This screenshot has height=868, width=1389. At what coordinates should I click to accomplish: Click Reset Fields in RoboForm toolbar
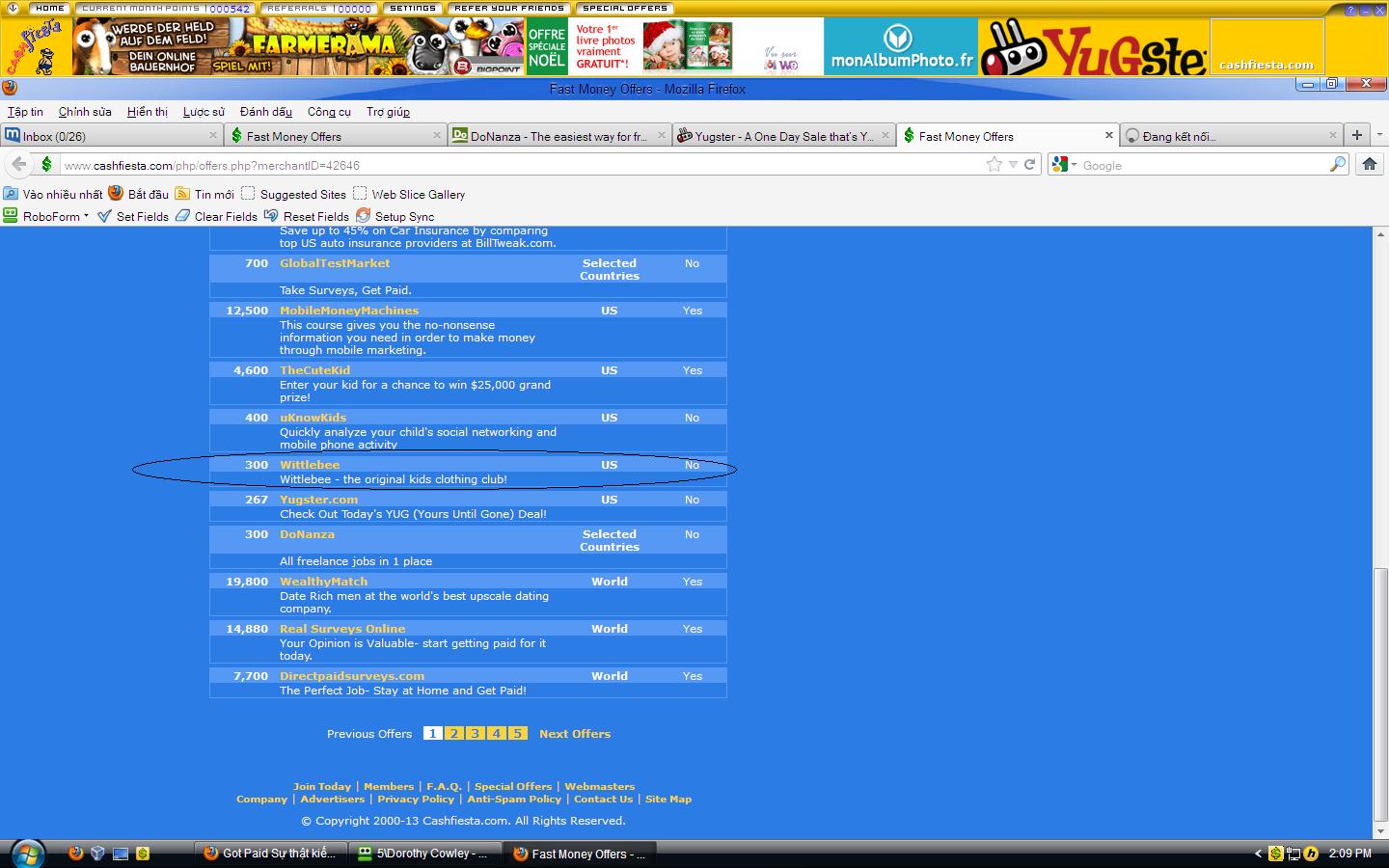[306, 216]
